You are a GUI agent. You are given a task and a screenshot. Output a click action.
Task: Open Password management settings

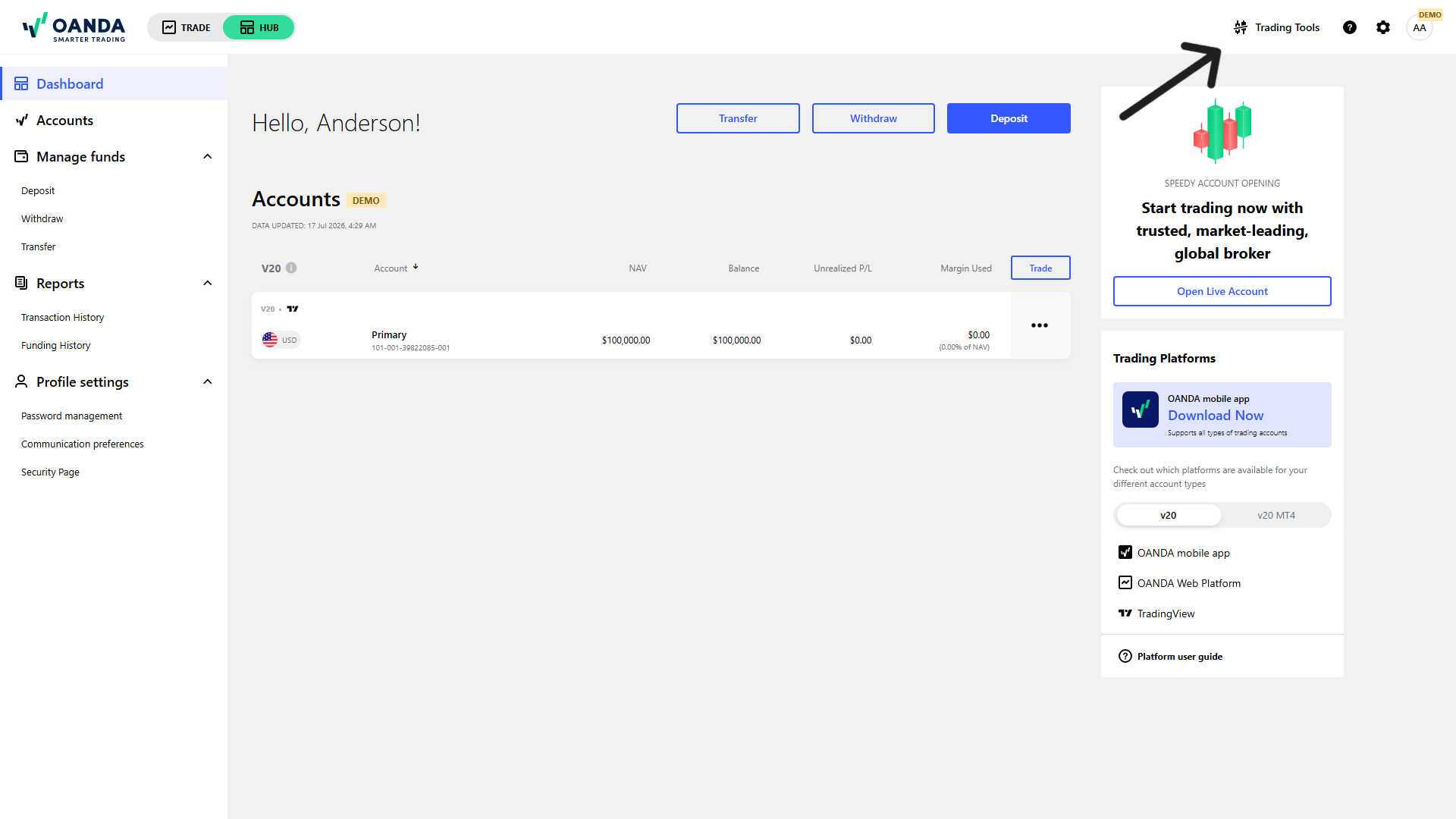coord(72,416)
